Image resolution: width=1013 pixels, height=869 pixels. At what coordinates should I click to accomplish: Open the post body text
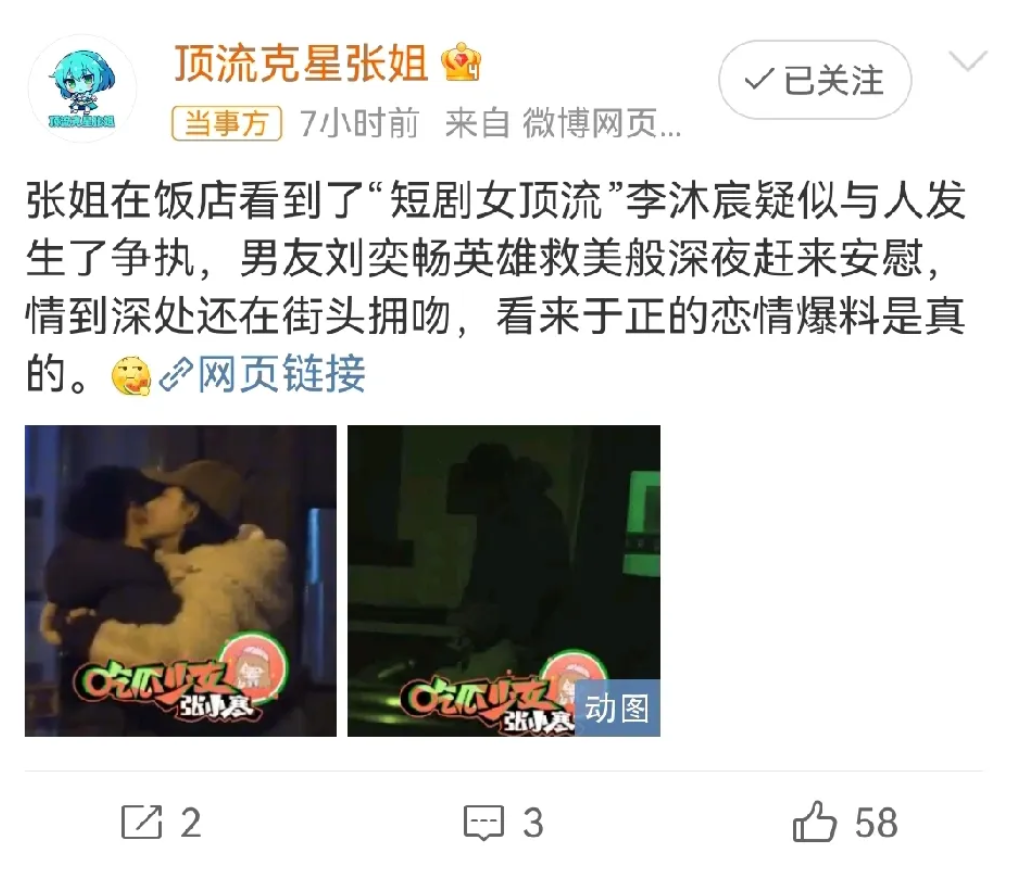pyautogui.click(x=496, y=287)
